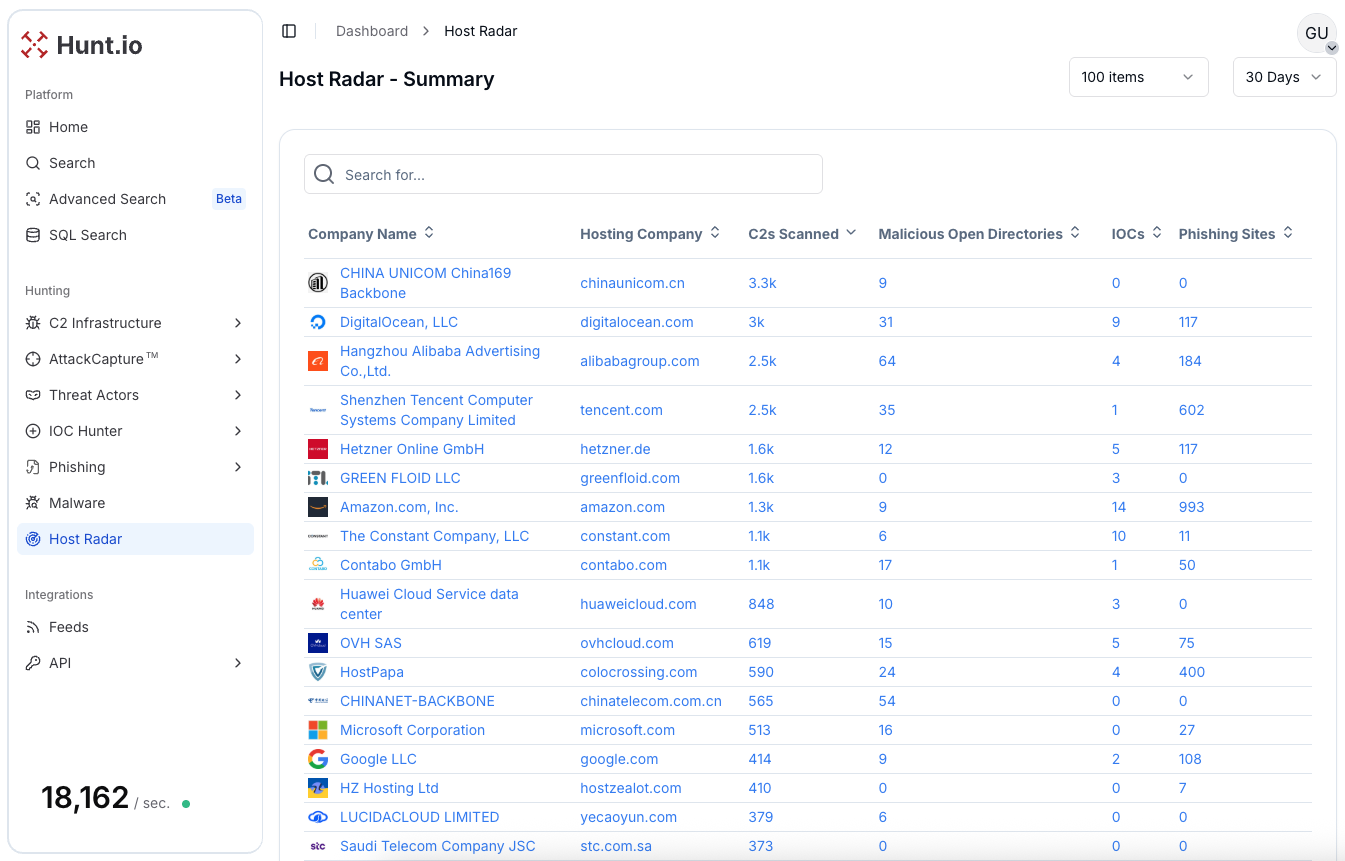Image resolution: width=1345 pixels, height=861 pixels.
Task: Expand the AttackCapture submenu chevron
Action: [x=238, y=359]
